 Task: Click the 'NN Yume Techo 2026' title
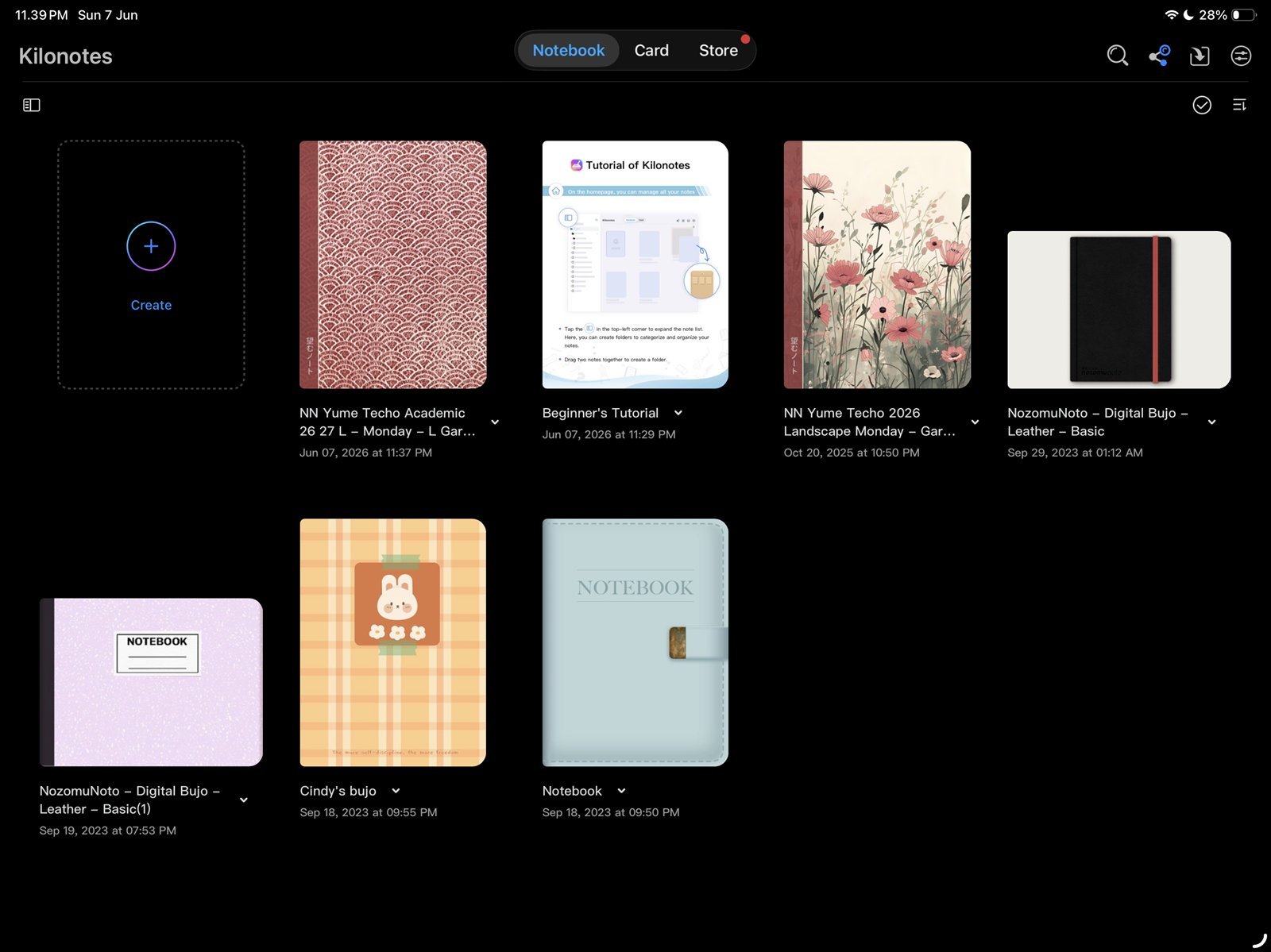[x=870, y=422]
